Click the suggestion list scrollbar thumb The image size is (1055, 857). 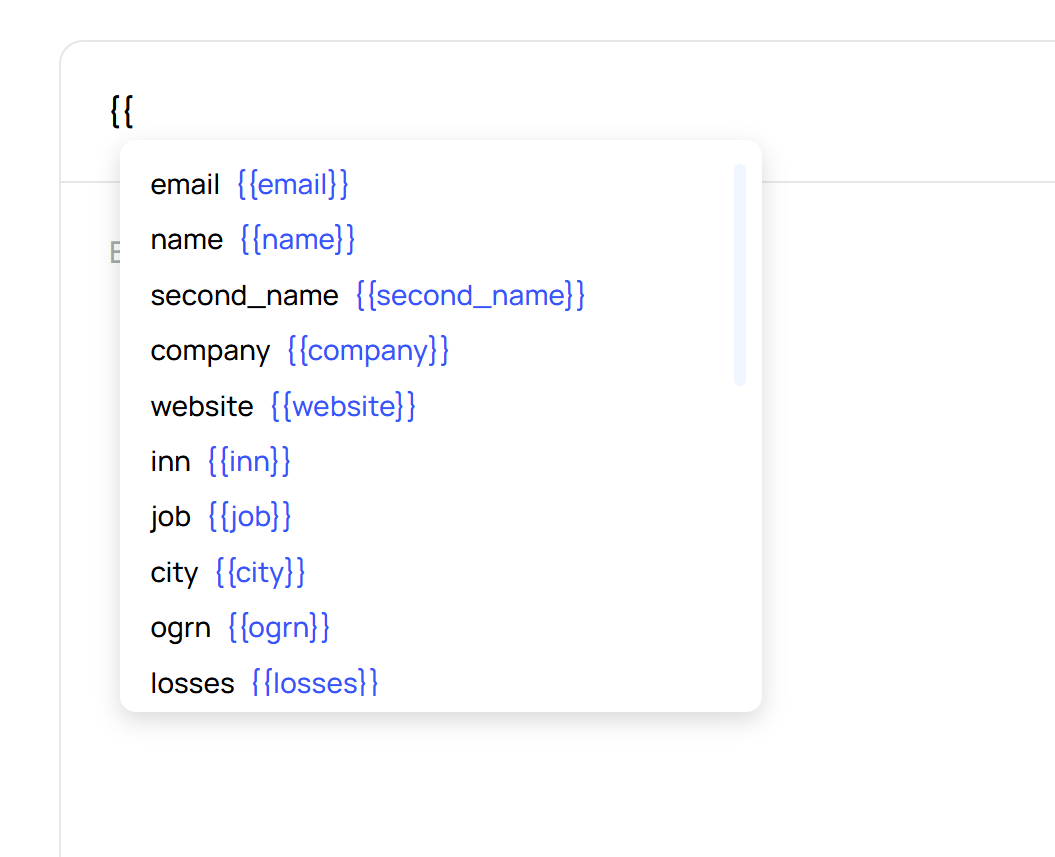click(740, 275)
